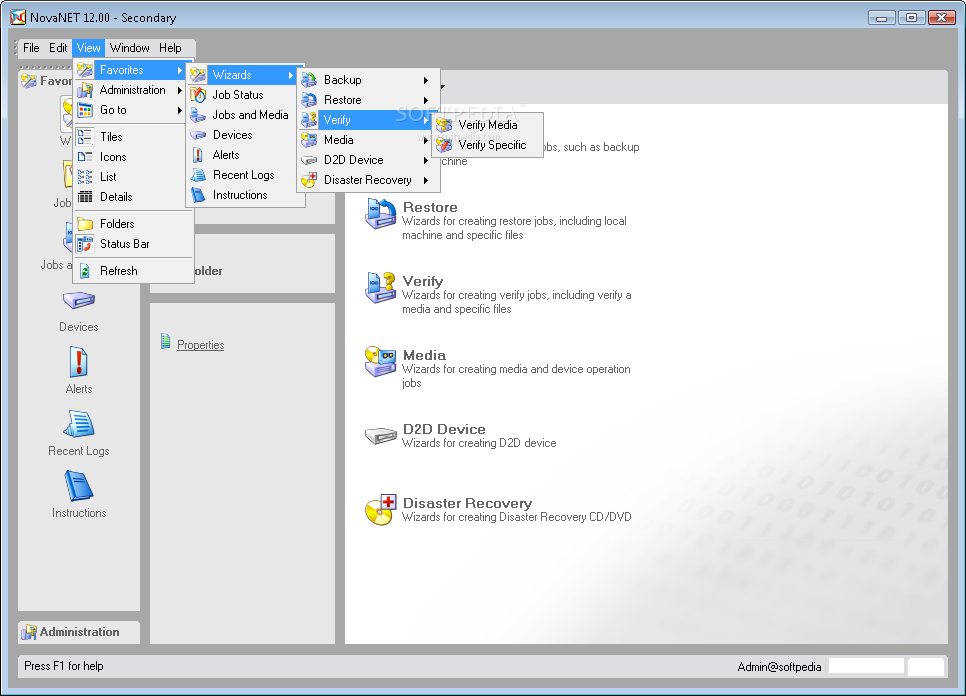Click the D2D Device drive icon in main pane
The width and height of the screenshot is (966, 696).
pyautogui.click(x=380, y=436)
